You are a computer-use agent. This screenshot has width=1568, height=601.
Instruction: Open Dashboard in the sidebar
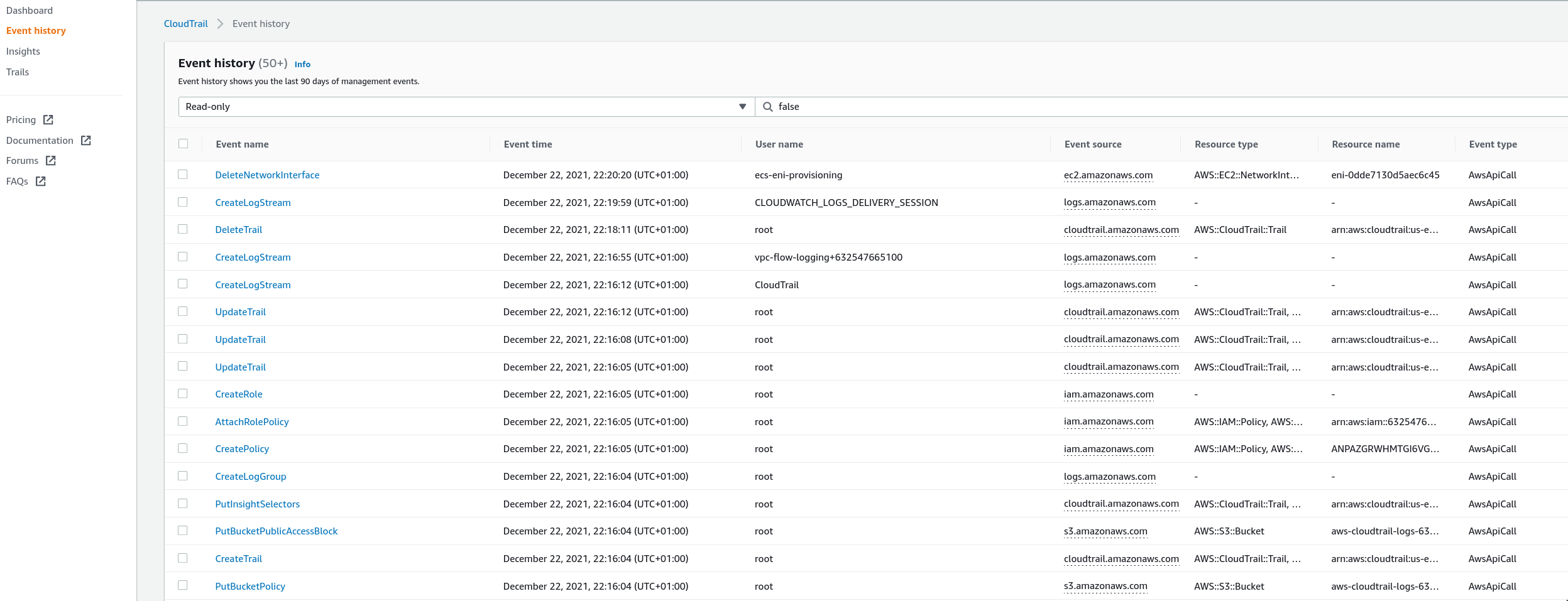[30, 11]
